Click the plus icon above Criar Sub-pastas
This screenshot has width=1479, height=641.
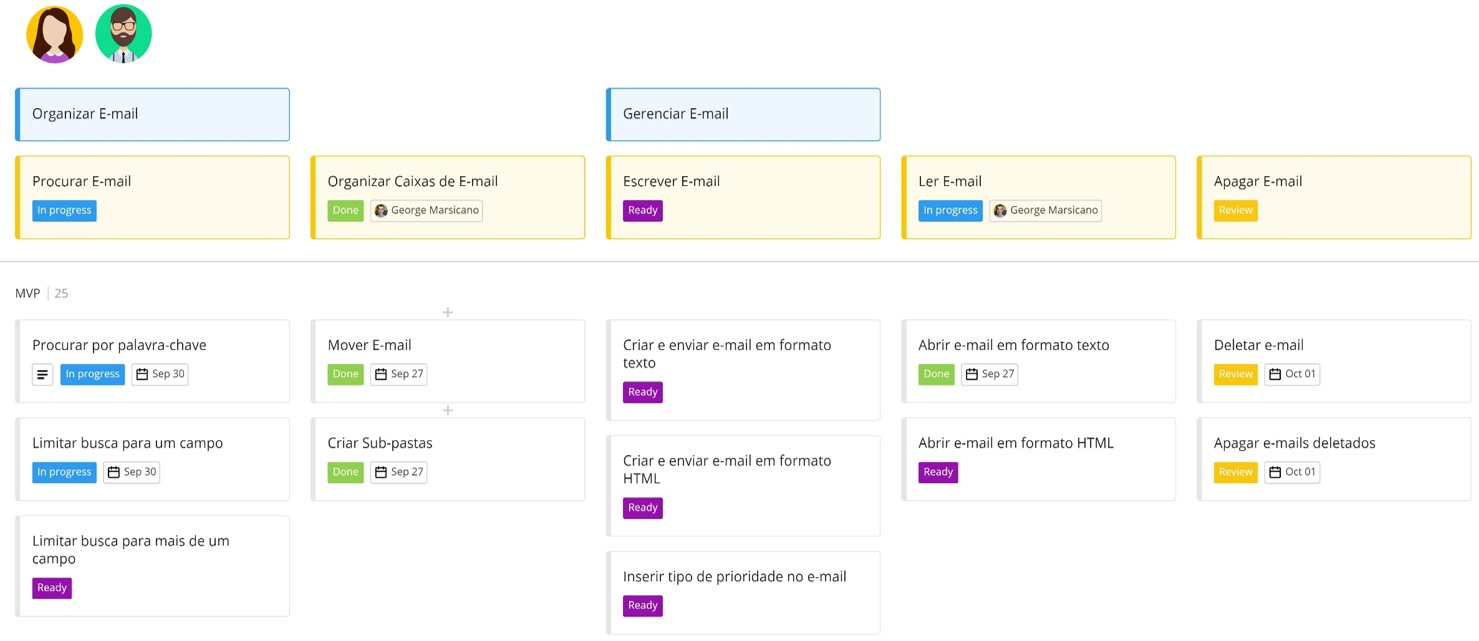[x=448, y=411]
